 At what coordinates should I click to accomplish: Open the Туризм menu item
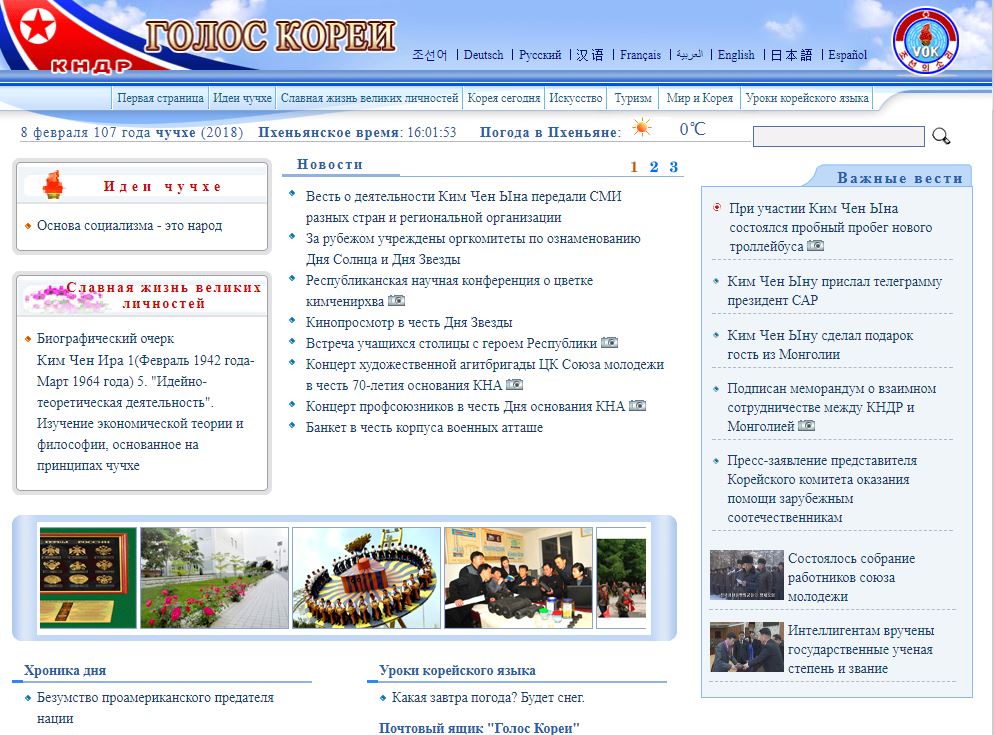[x=633, y=98]
